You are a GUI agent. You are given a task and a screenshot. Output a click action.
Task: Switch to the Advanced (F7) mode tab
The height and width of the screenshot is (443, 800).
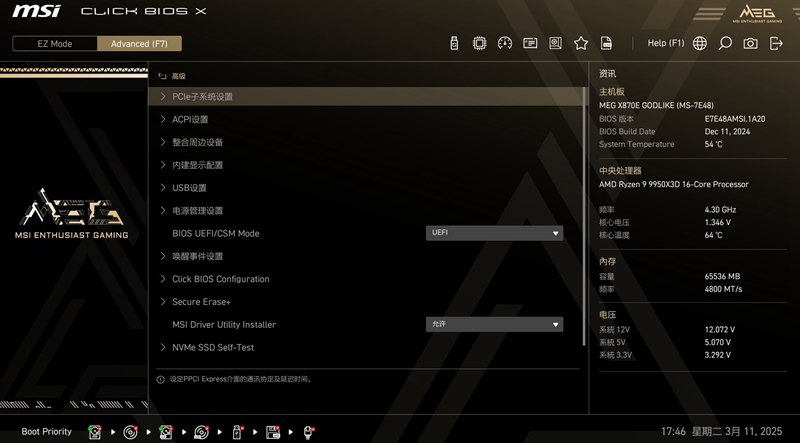(139, 44)
